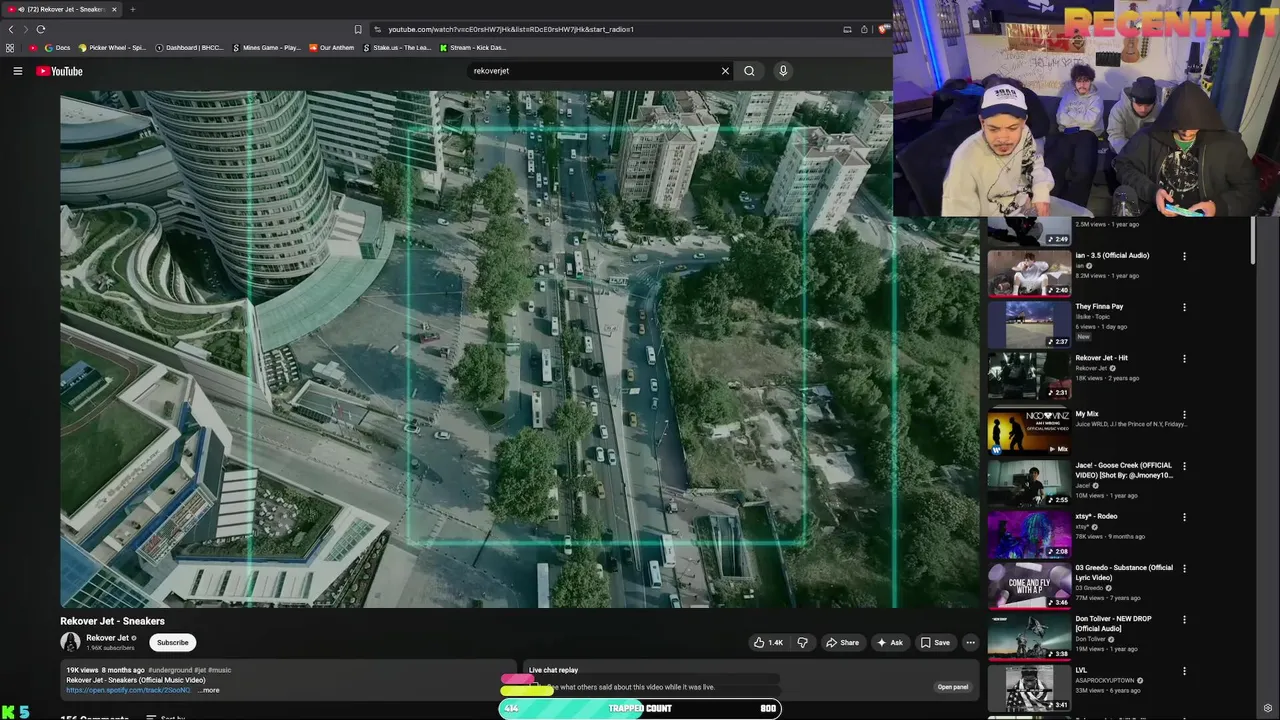Viewport: 1280px width, 720px height.
Task: Close the Rekover Jet - Sneakers tab
Action: 114,9
